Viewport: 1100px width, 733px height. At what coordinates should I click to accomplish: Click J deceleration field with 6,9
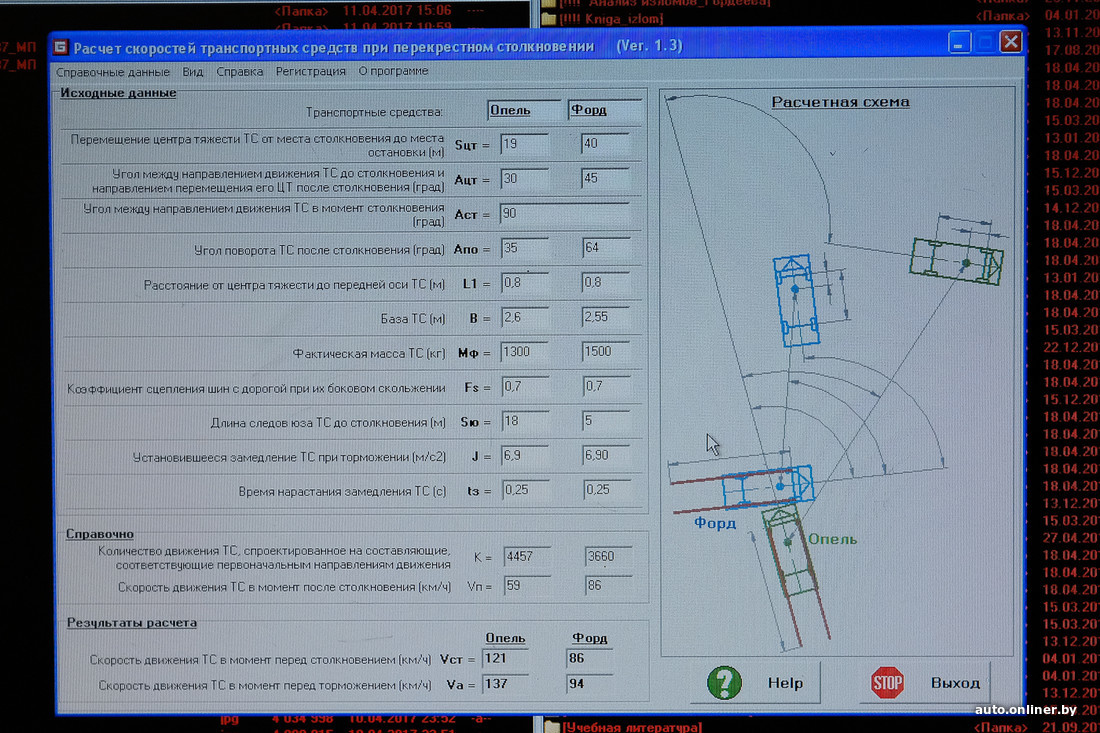click(526, 456)
